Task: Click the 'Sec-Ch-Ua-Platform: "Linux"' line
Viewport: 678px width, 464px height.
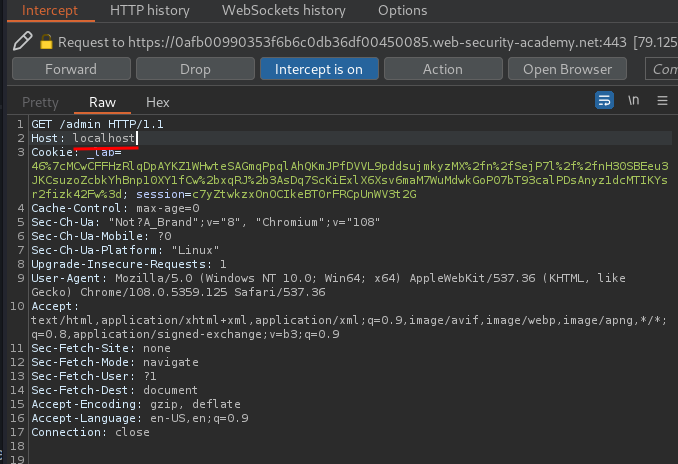Action: coord(125,250)
